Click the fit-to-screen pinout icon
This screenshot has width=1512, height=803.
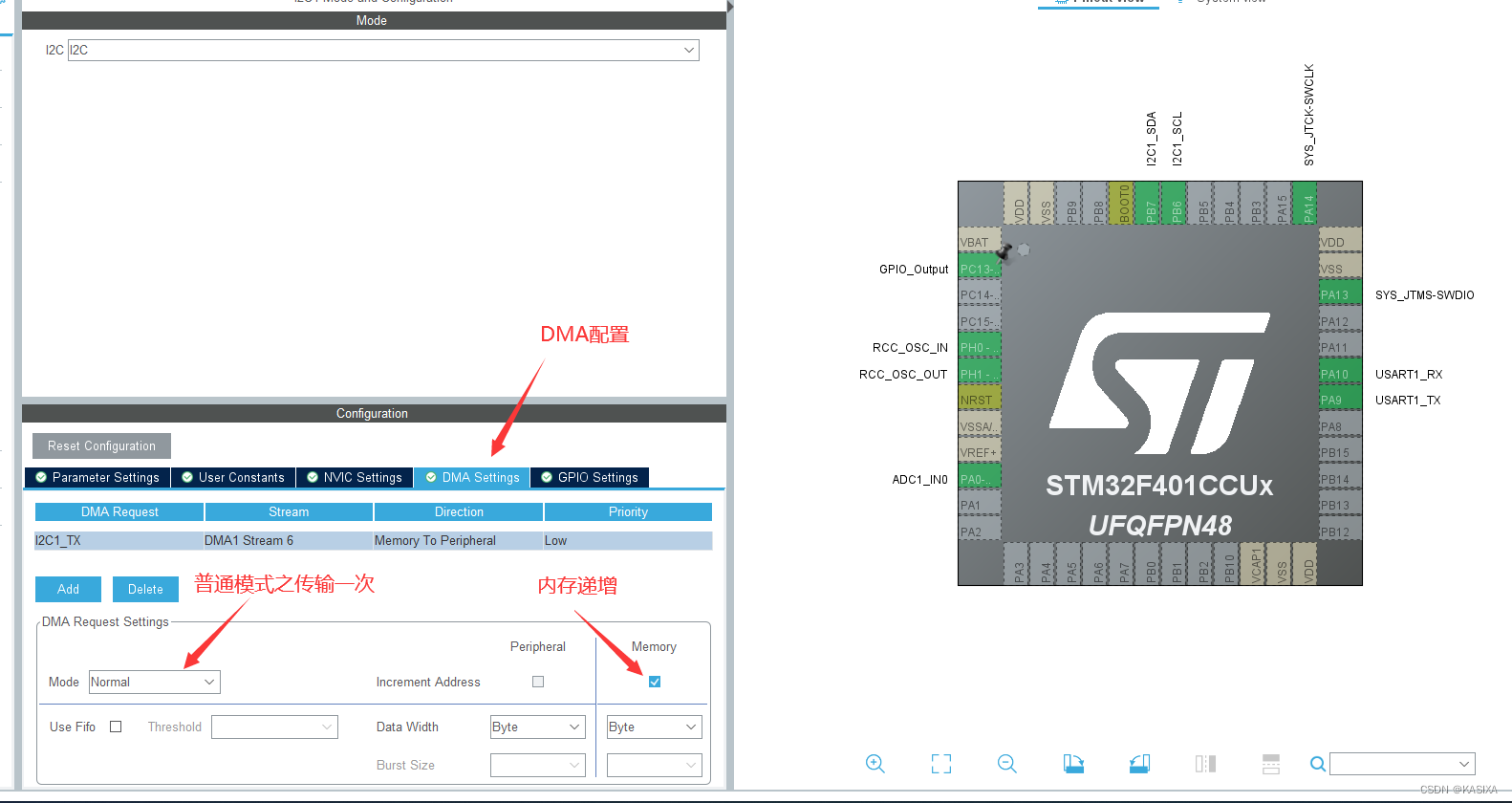point(941,763)
